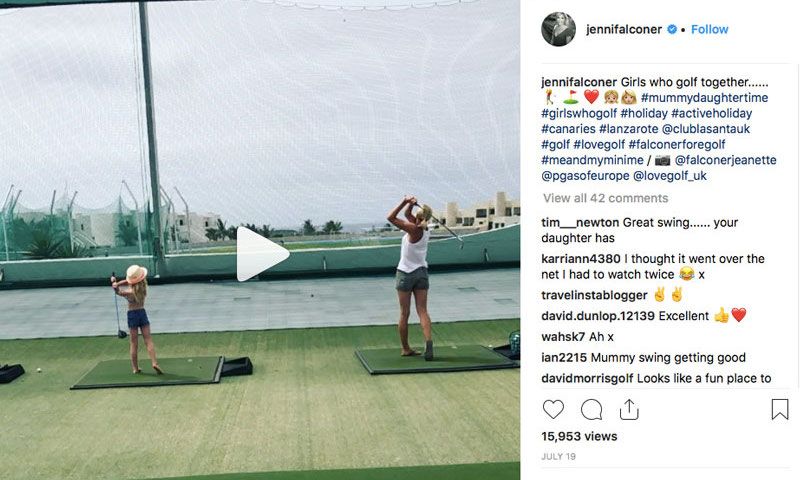The height and width of the screenshot is (480, 800).
Task: Click the JULY 19 post date
Action: click(558, 456)
